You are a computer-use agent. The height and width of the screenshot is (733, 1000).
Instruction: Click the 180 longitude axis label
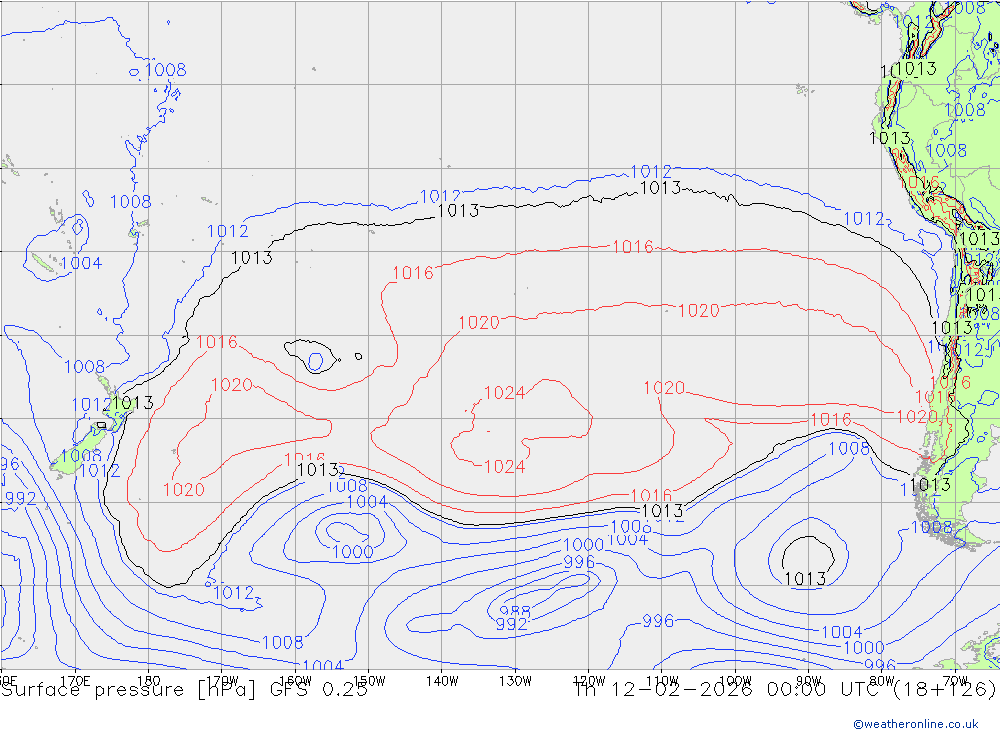tap(148, 681)
